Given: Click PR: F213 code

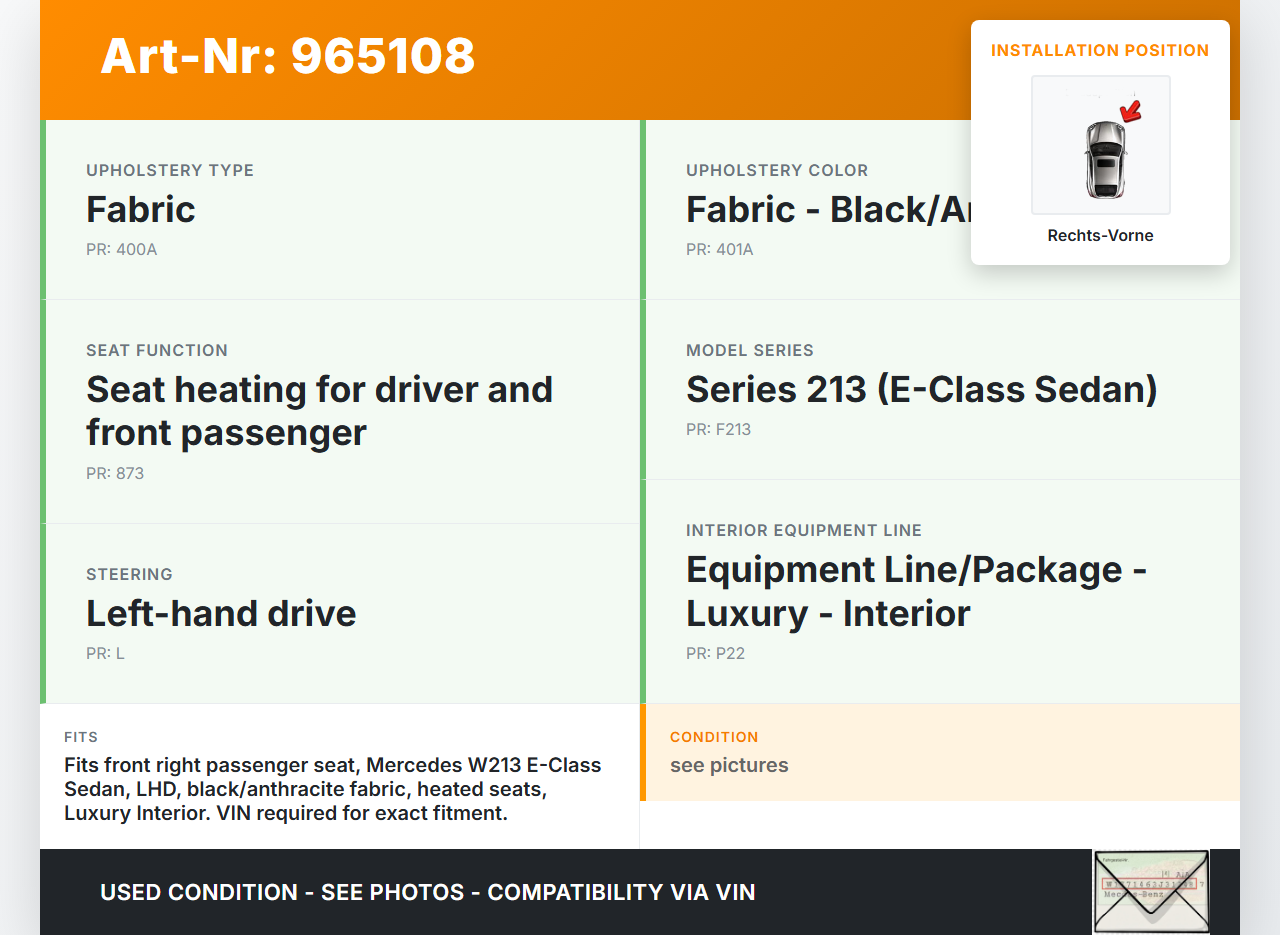Looking at the screenshot, I should [718, 429].
